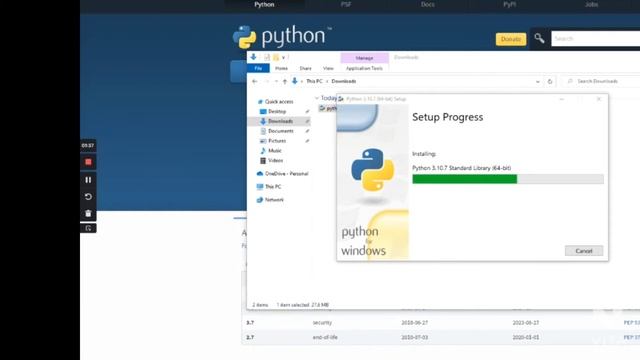The height and width of the screenshot is (360, 640).
Task: Click the Back arrow in File Explorer
Action: click(255, 81)
